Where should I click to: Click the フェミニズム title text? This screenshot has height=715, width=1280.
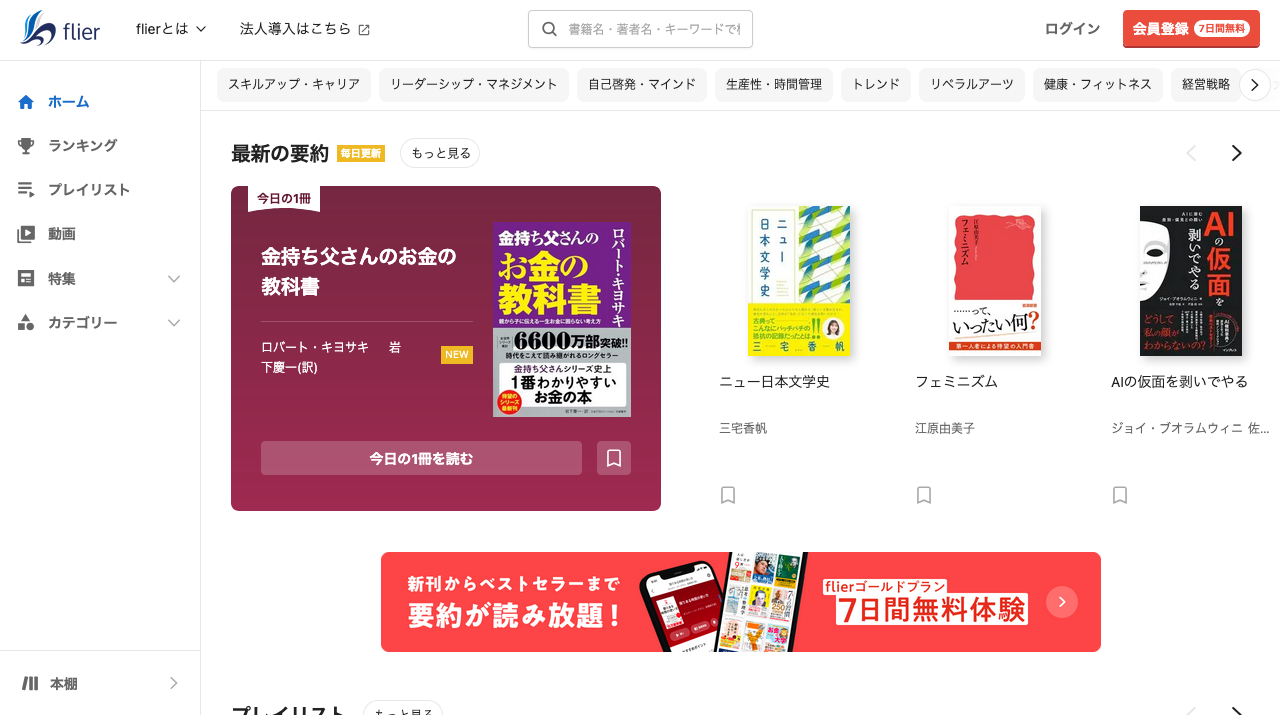tap(957, 382)
